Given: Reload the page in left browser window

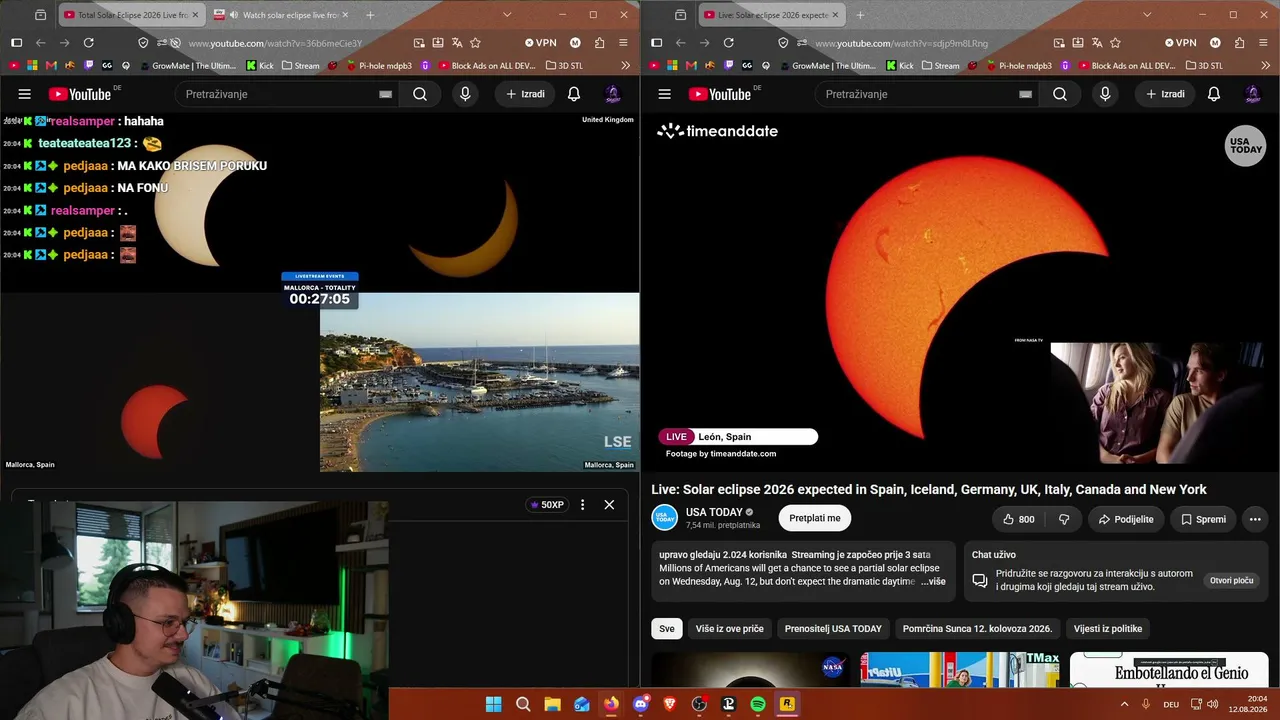Looking at the screenshot, I should [x=88, y=43].
